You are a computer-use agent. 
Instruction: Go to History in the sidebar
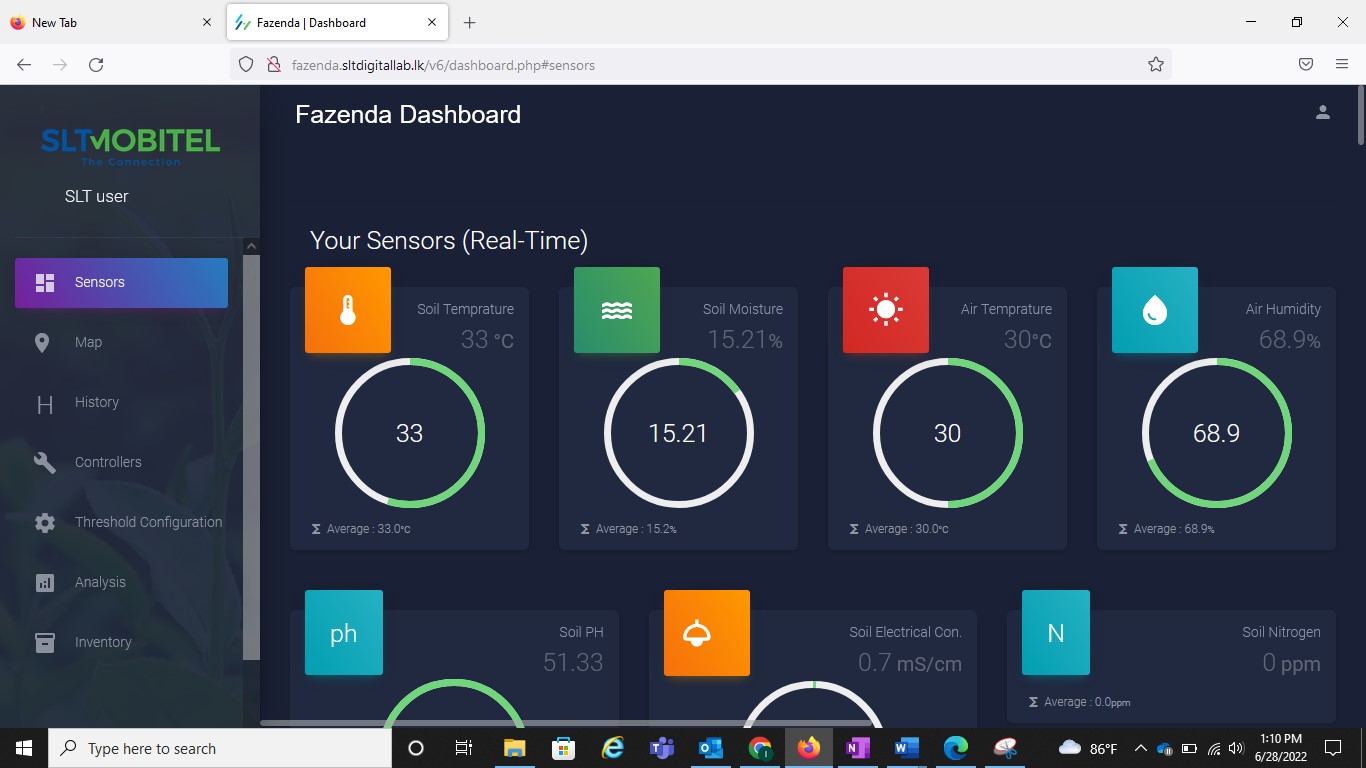coord(96,403)
